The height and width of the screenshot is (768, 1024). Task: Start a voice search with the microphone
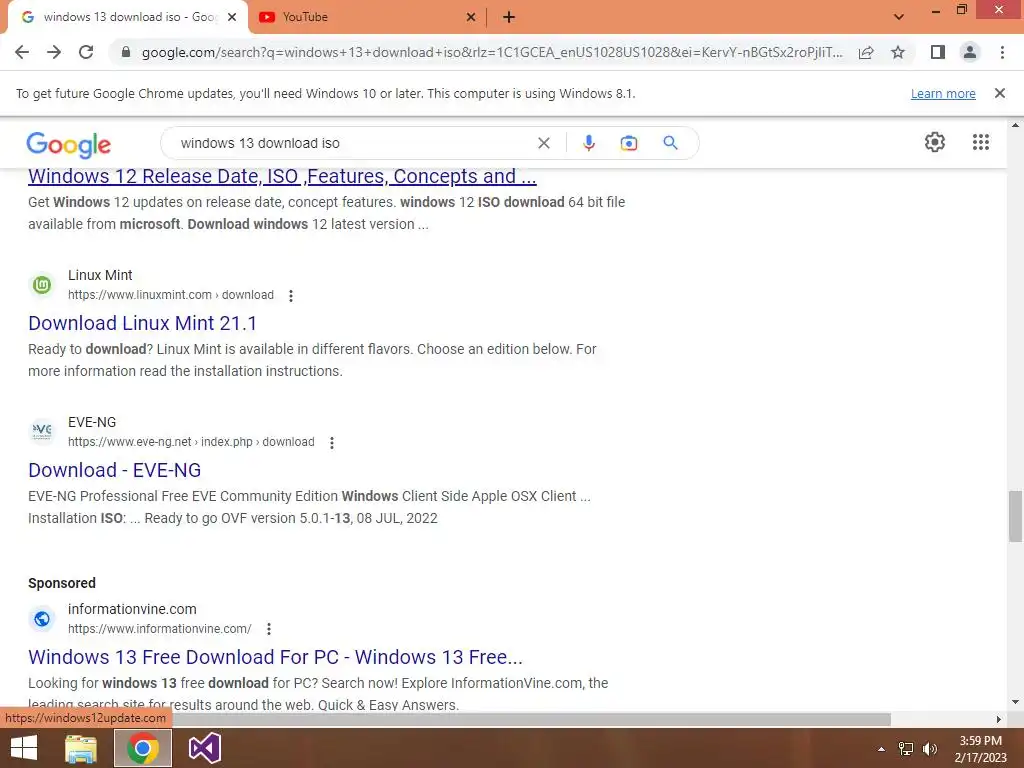click(x=589, y=143)
